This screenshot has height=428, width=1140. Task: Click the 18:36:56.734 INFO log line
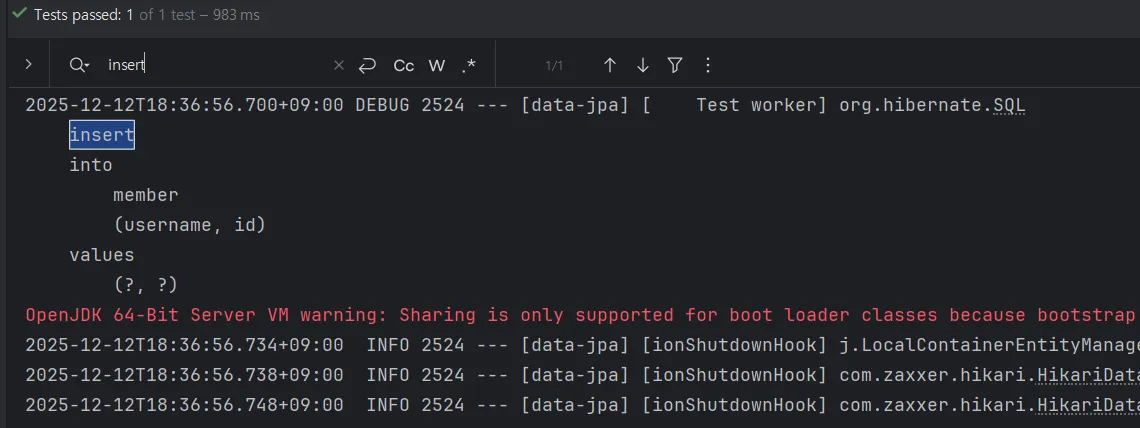coord(580,345)
